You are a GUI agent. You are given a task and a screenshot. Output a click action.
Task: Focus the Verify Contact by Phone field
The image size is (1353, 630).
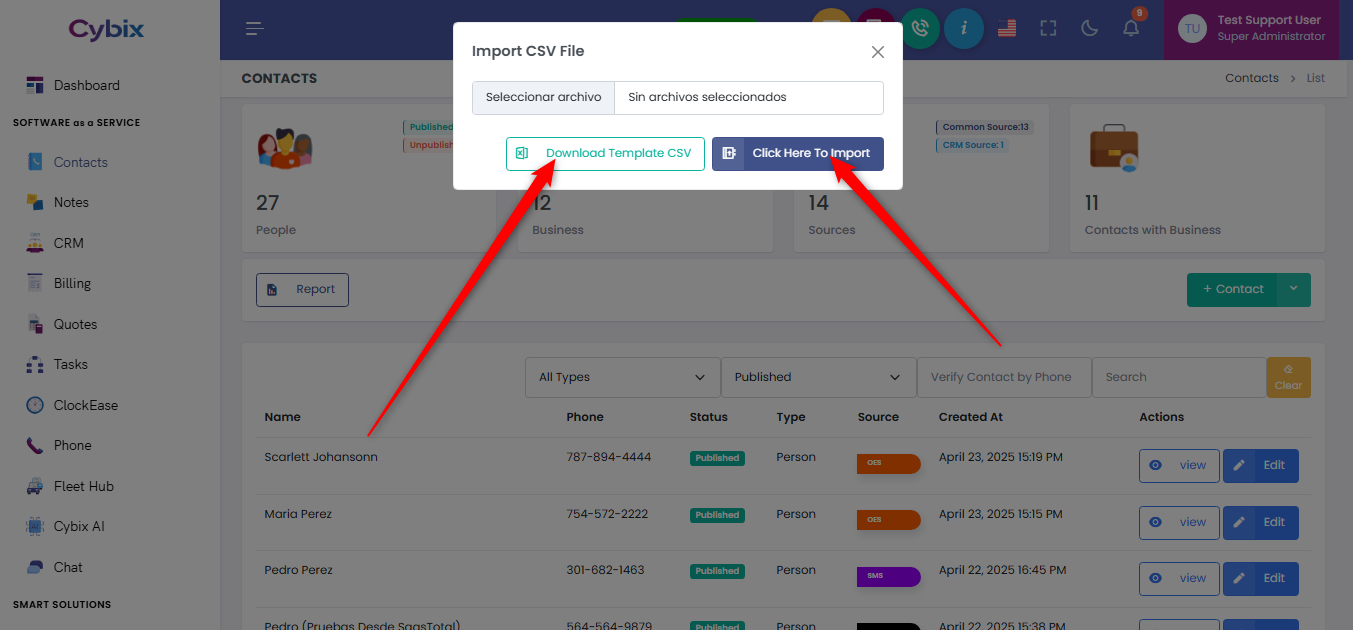point(1004,377)
